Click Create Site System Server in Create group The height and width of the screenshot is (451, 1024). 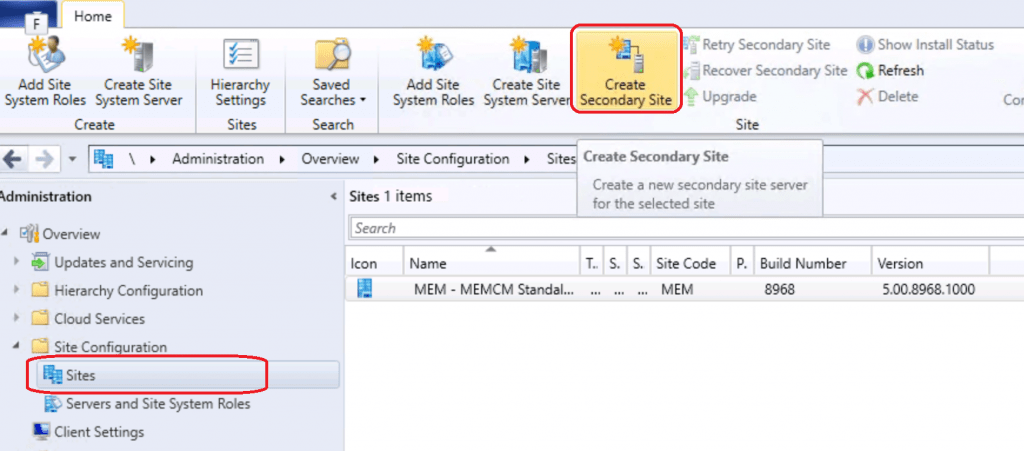(138, 72)
